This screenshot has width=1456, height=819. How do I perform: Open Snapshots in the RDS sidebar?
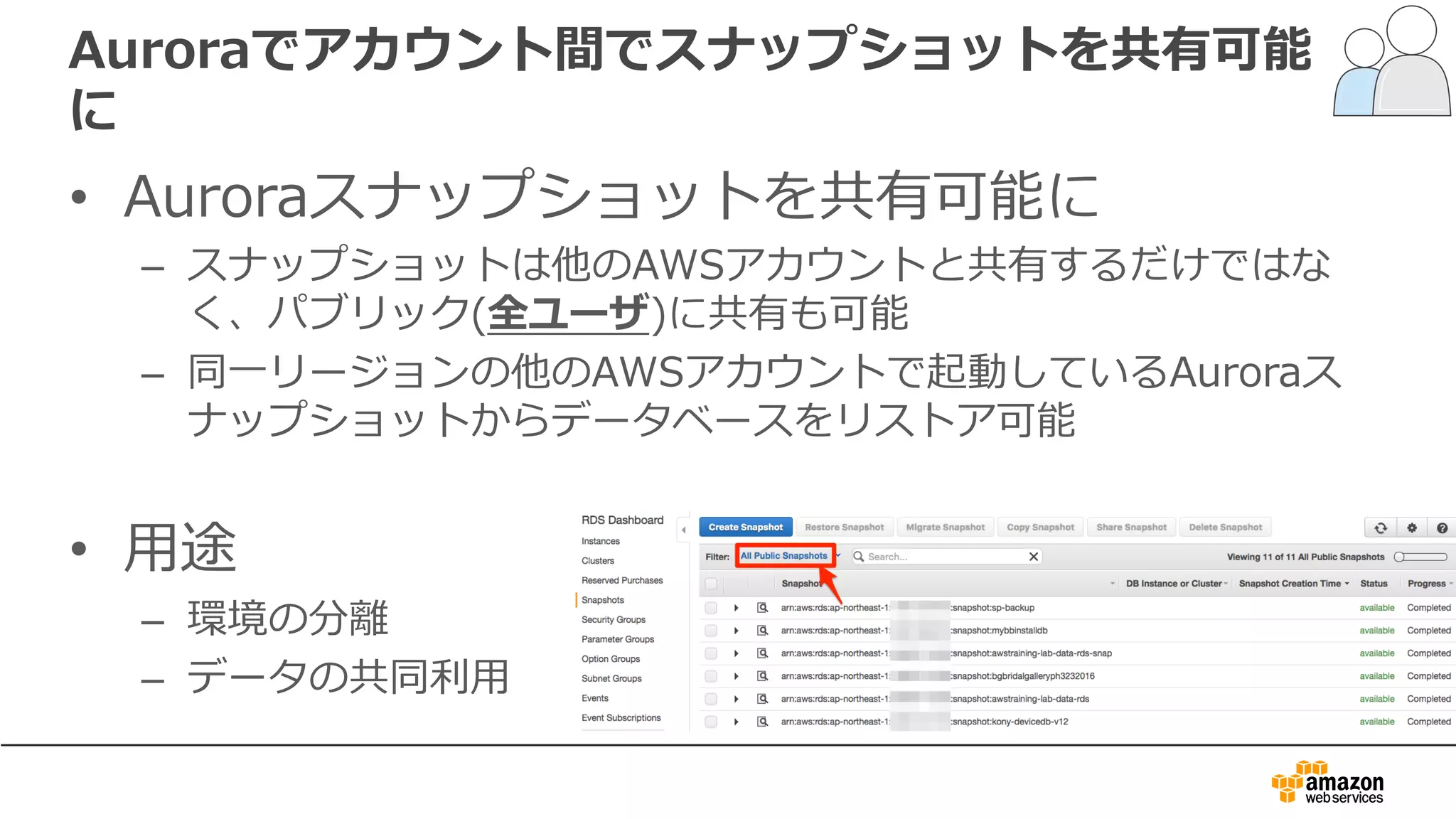[x=603, y=600]
